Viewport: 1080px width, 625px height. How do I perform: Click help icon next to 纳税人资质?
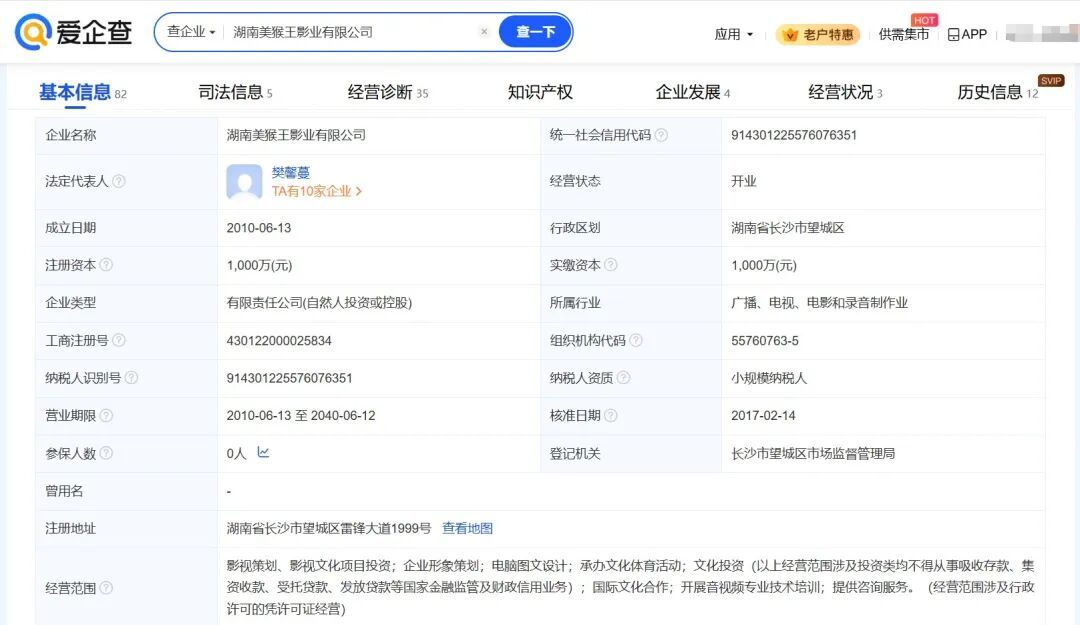[623, 378]
